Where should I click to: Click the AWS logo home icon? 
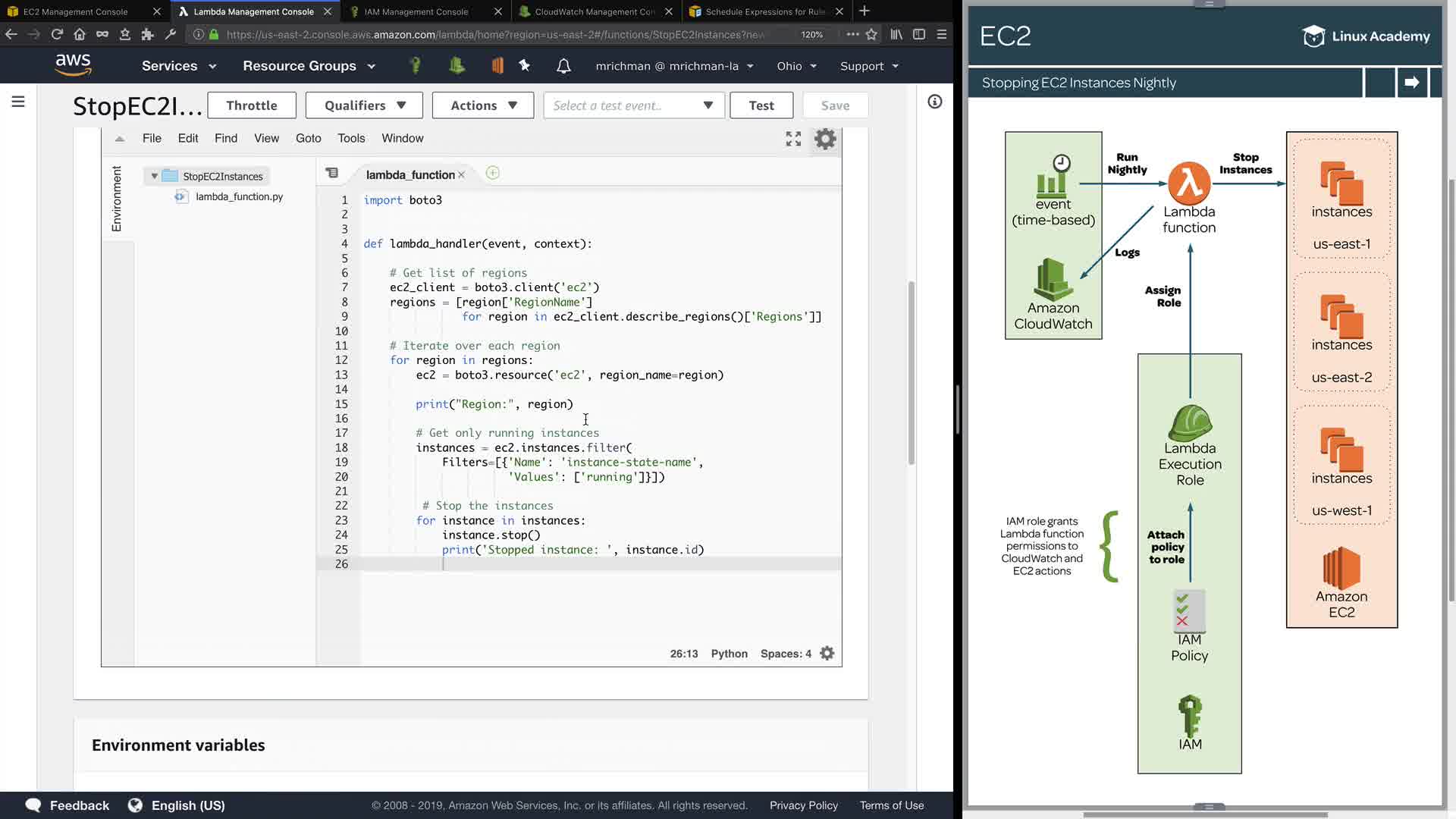pos(74,65)
